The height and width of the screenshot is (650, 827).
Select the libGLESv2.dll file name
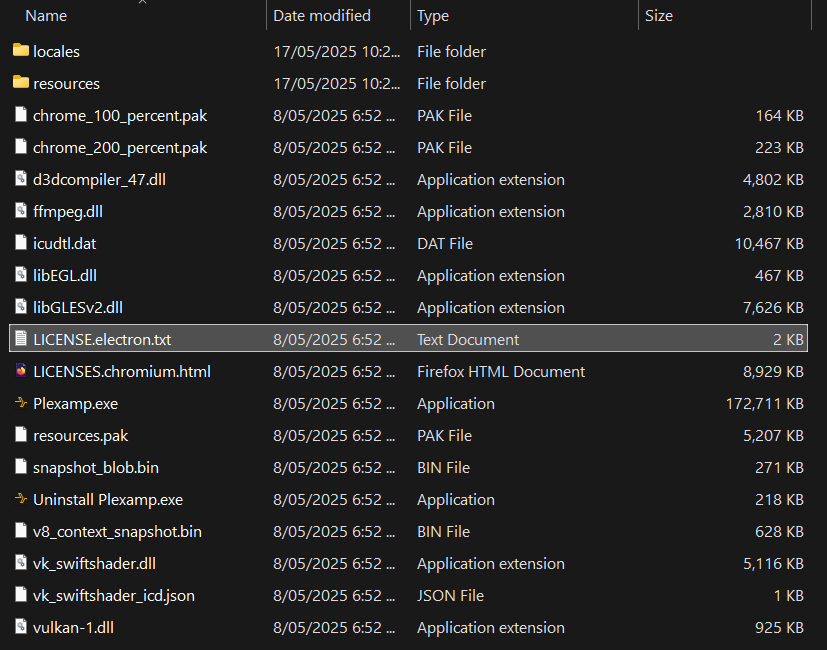coord(78,308)
